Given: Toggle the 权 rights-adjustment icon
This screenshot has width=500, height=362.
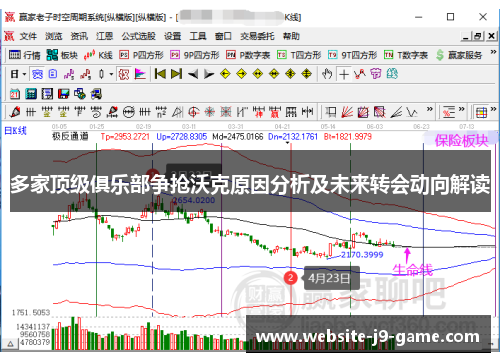Looking at the screenshot, I should 124,74.
